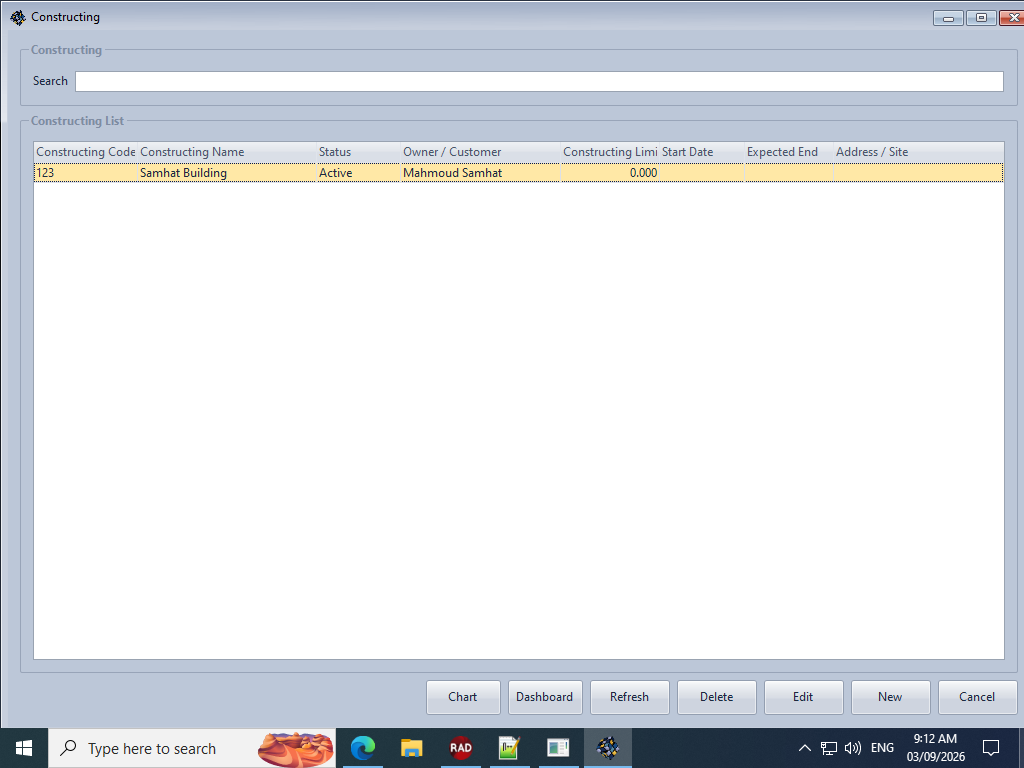Open the notepad with pencil taskbar icon

pos(509,748)
